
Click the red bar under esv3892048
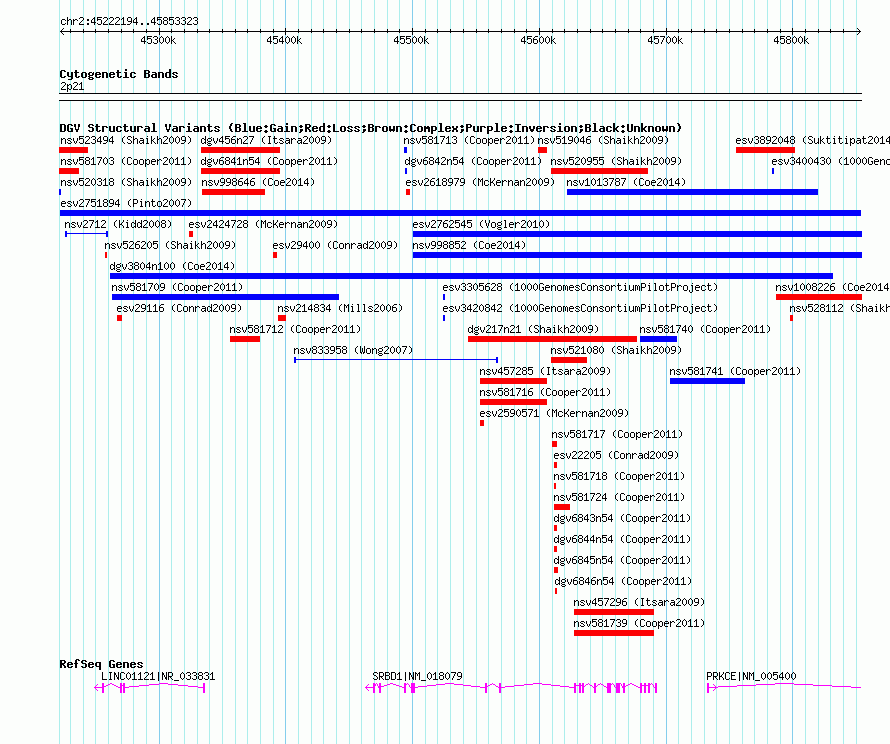coord(765,150)
